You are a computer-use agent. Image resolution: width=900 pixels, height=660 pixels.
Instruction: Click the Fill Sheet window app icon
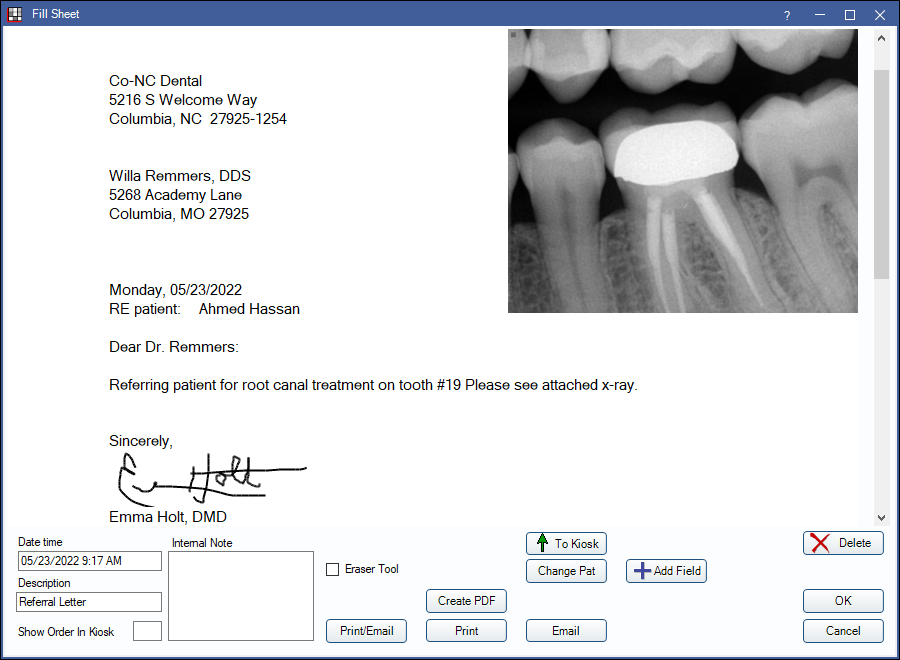click(x=14, y=14)
